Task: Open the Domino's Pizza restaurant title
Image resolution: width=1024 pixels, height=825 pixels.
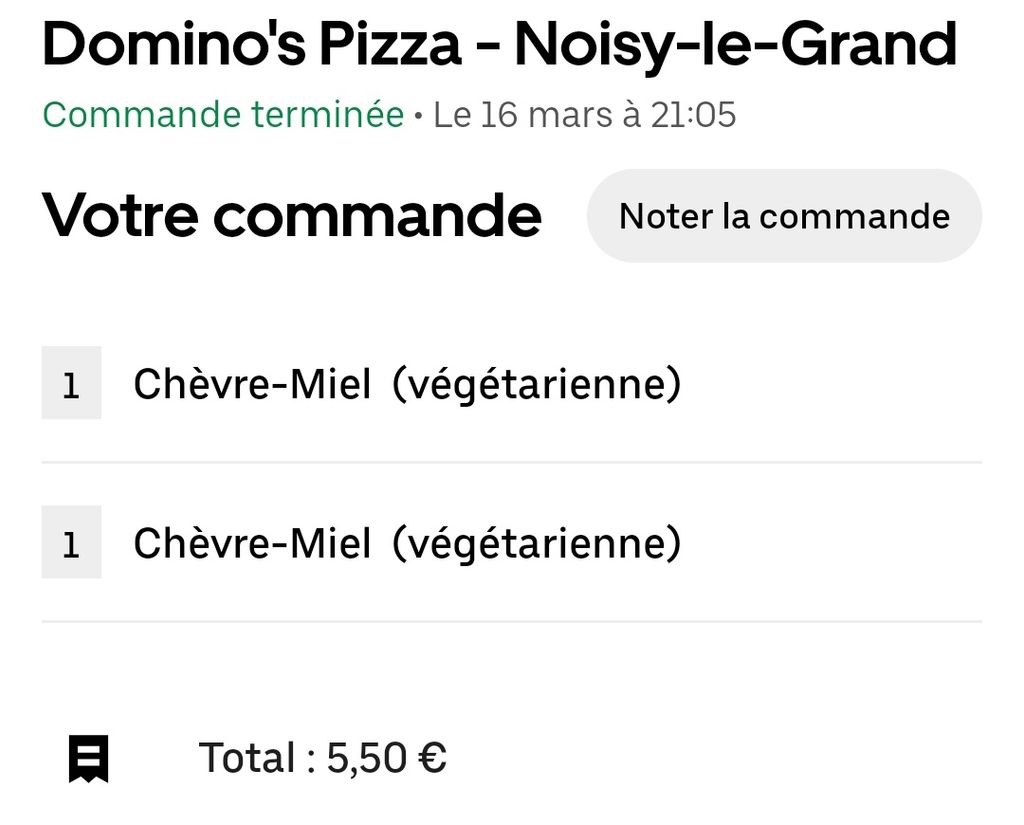Action: 251,44
